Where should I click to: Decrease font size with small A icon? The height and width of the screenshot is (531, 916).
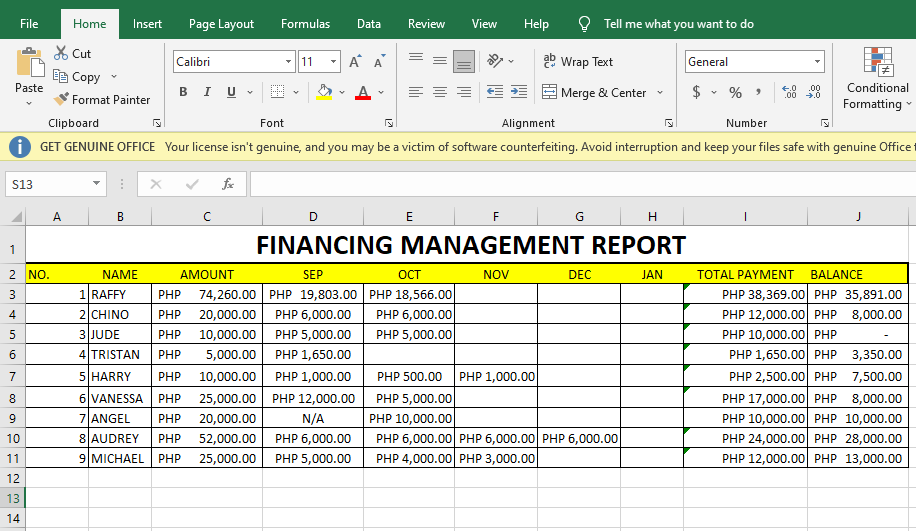pos(379,61)
